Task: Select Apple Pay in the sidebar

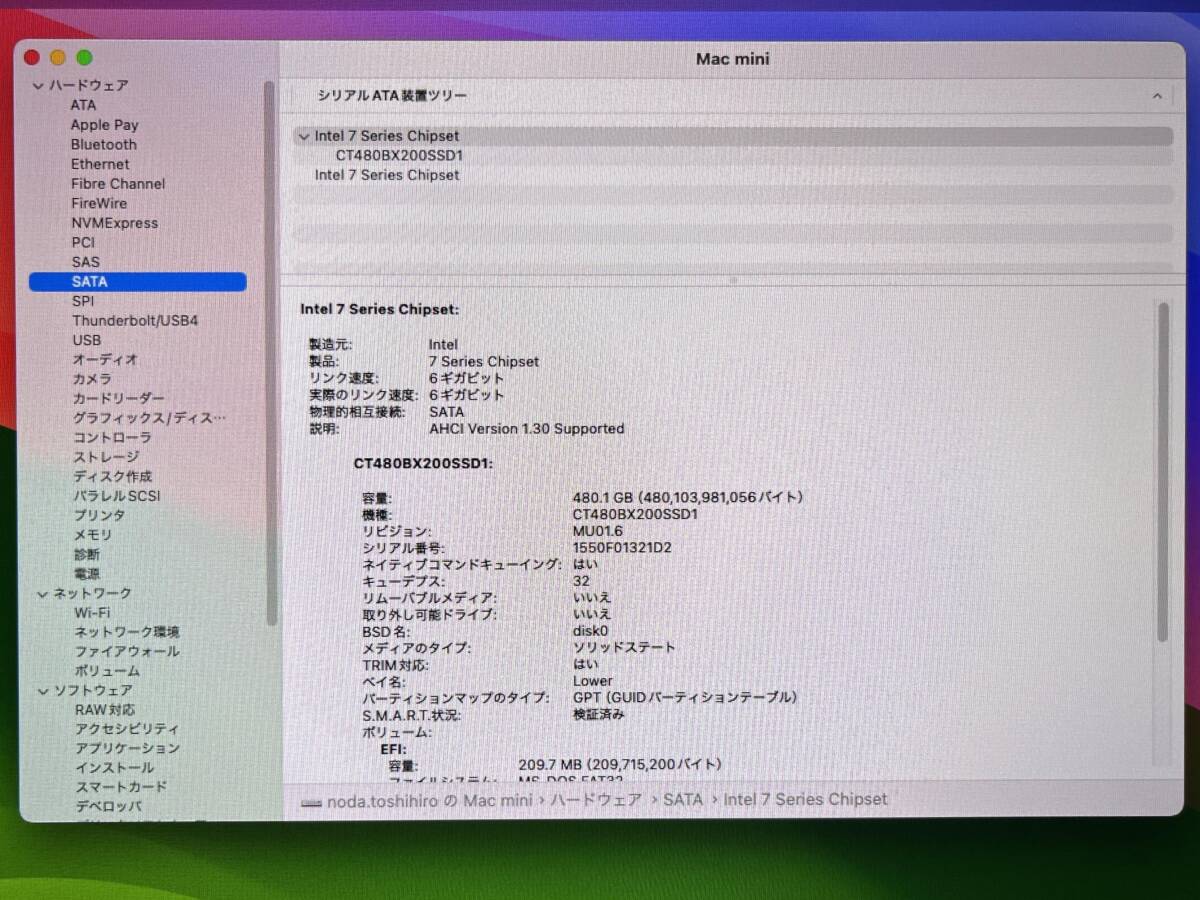Action: [x=104, y=125]
